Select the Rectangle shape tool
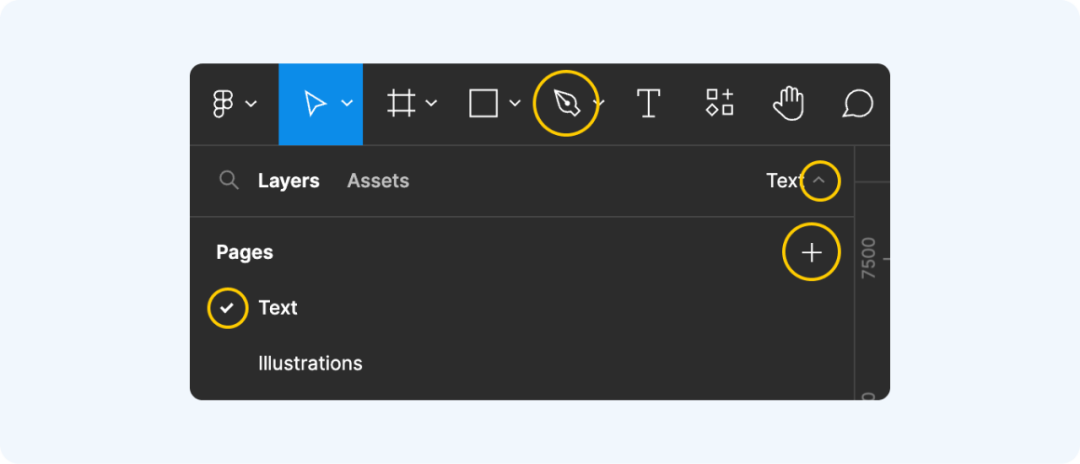1080x464 pixels. pos(484,103)
